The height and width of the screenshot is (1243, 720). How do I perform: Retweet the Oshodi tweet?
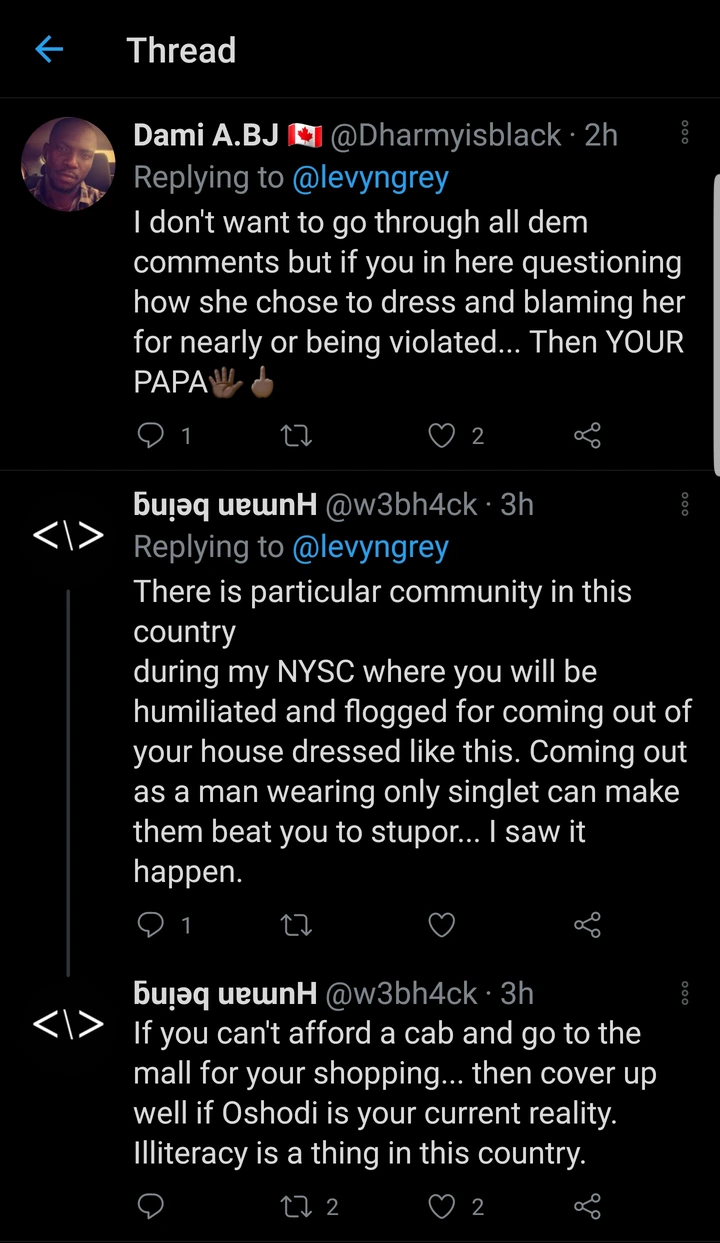[x=297, y=1206]
